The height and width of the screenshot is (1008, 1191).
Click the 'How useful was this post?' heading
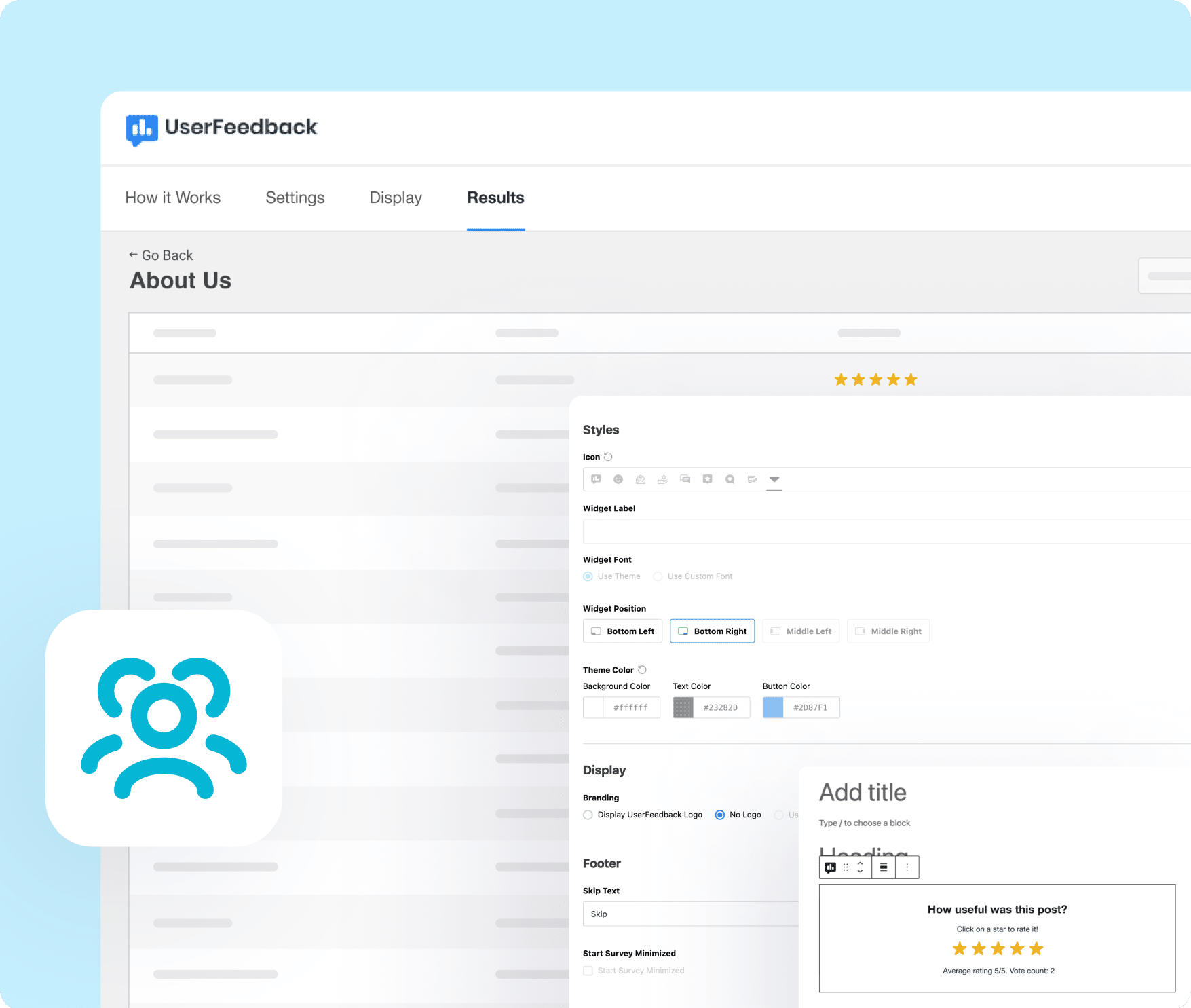997,910
